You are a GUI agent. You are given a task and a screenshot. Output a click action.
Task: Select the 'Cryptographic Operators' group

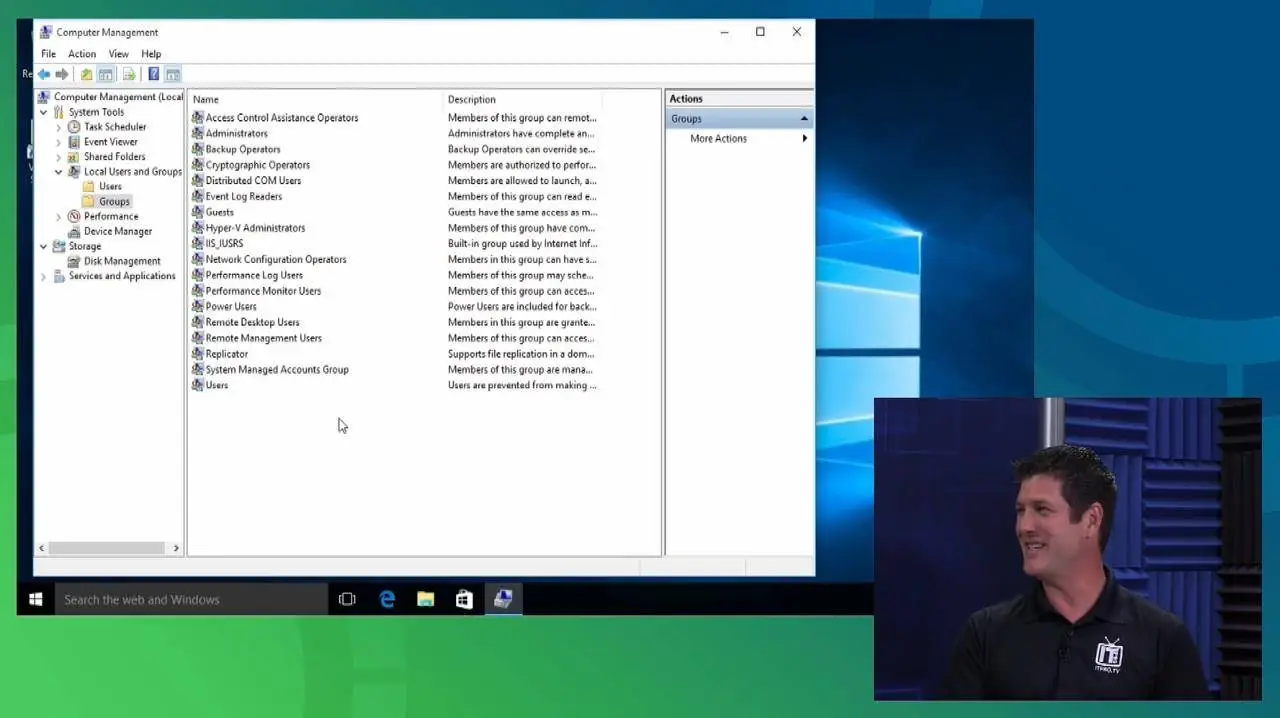pyautogui.click(x=257, y=165)
